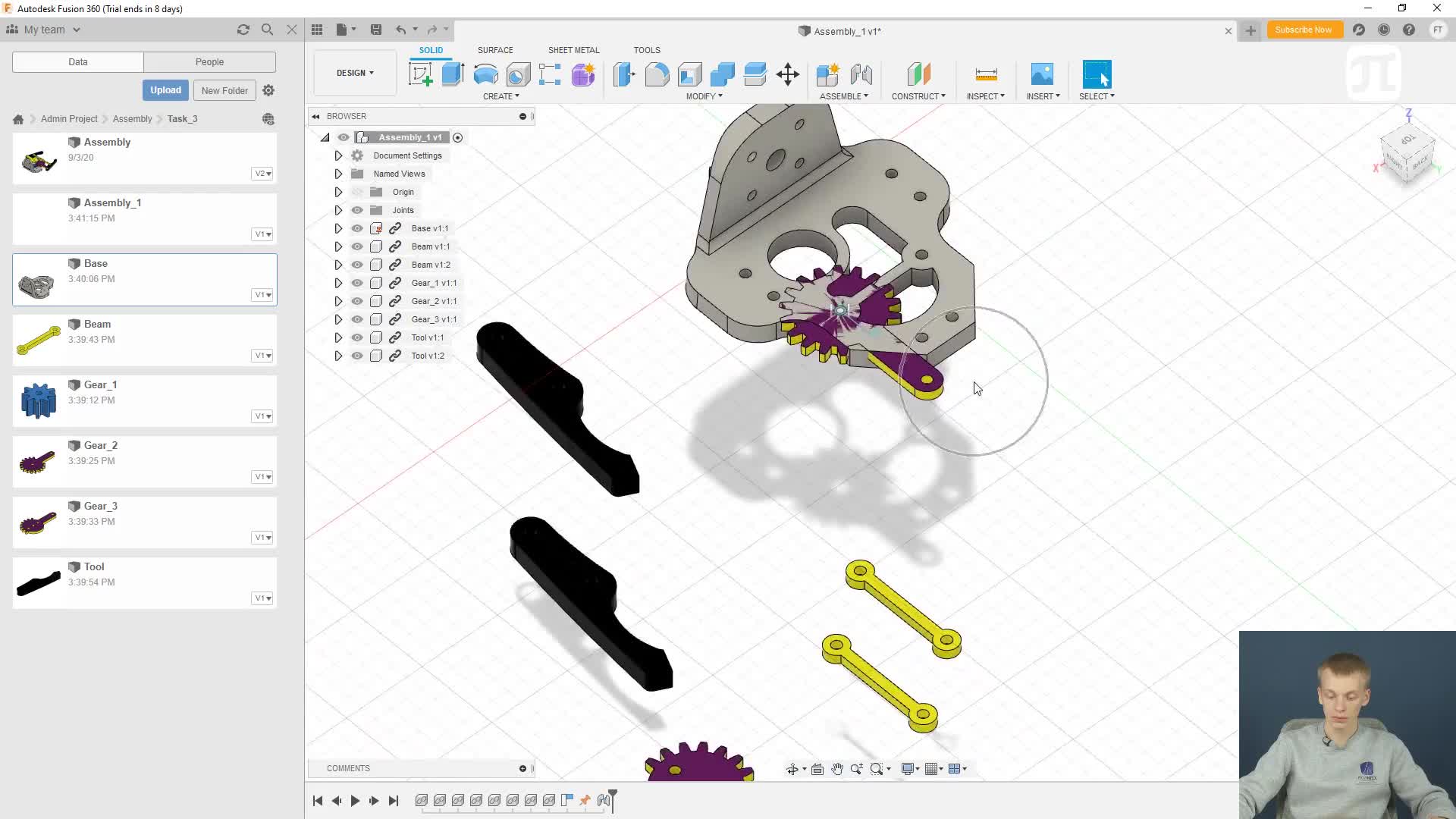Save the document with the save icon

375,30
